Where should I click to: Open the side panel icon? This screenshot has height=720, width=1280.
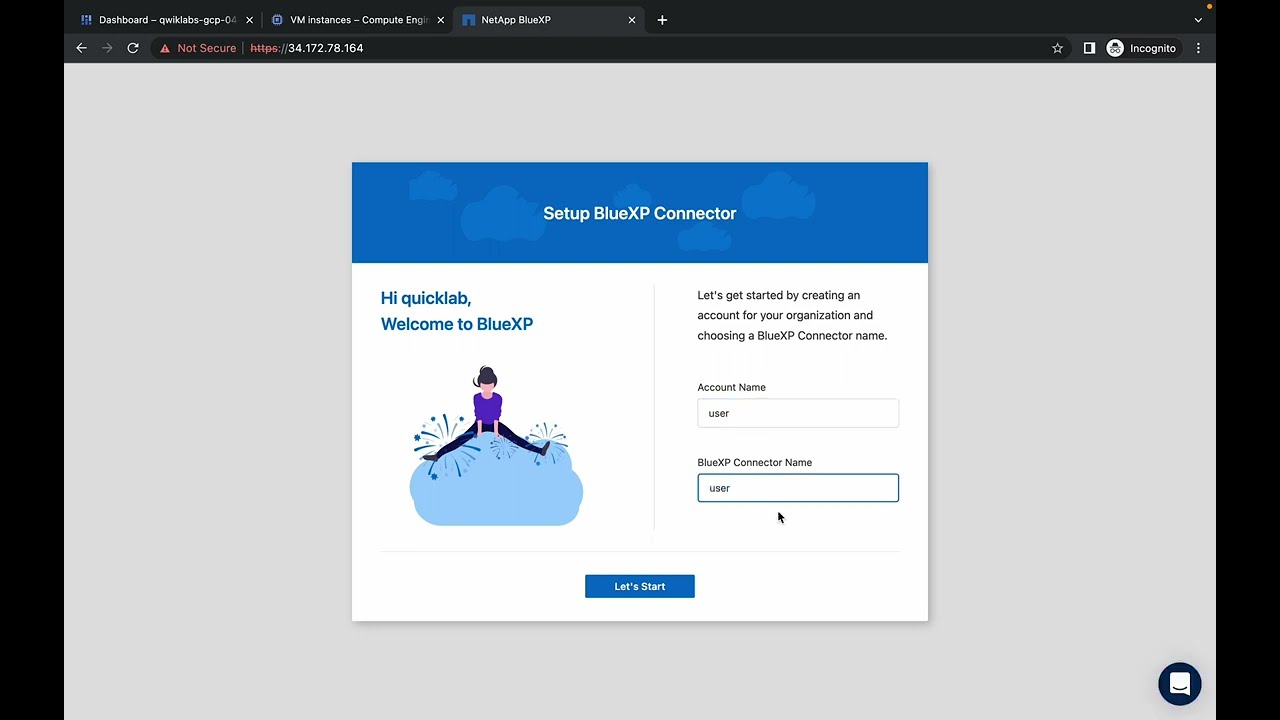(1089, 48)
